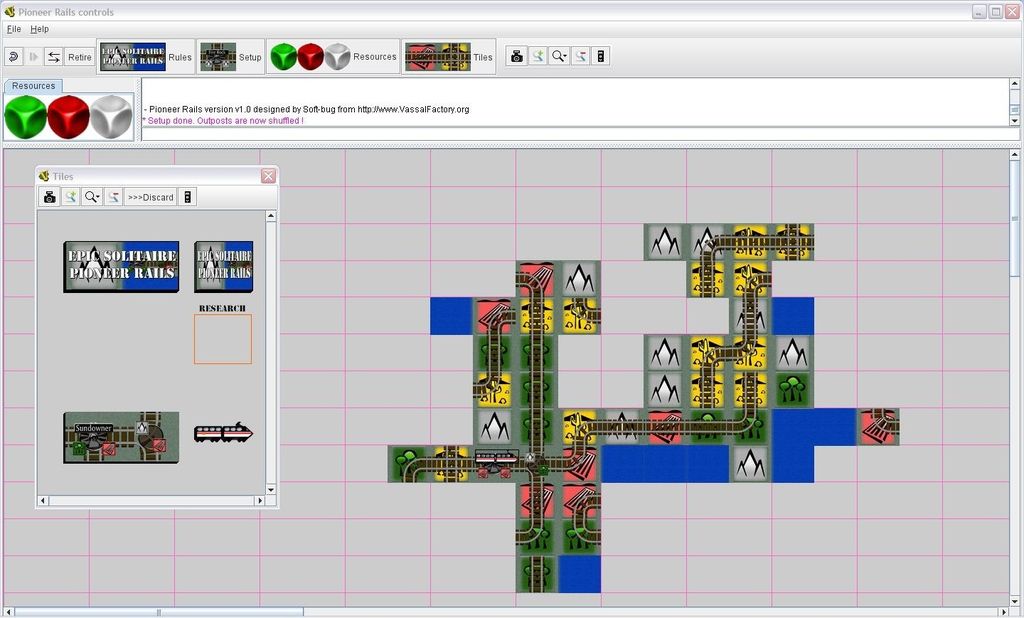Click the Retire button
Image resolution: width=1024 pixels, height=618 pixels.
pyautogui.click(x=80, y=57)
